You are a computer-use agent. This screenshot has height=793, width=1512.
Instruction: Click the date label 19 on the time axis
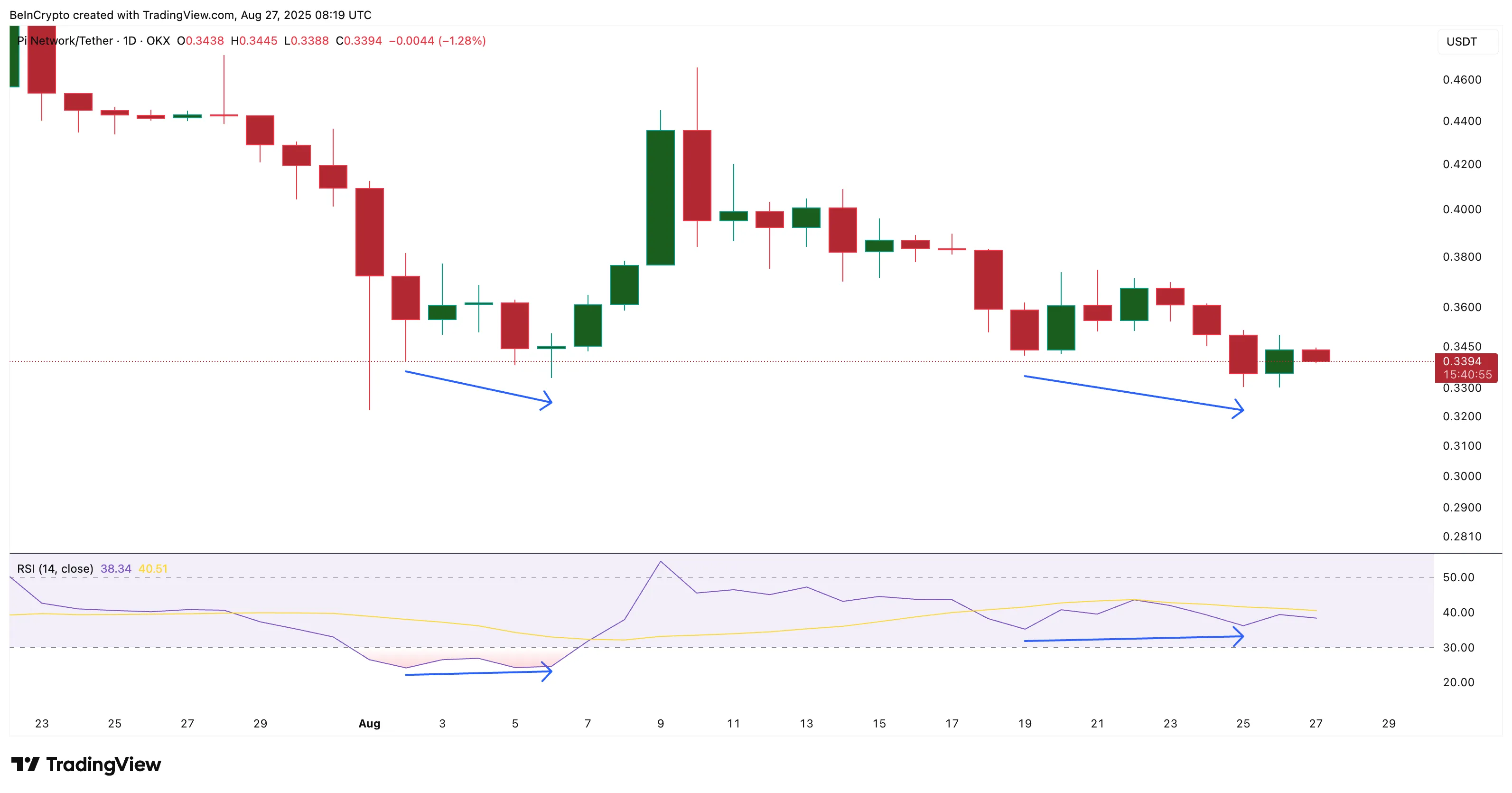(x=1025, y=724)
